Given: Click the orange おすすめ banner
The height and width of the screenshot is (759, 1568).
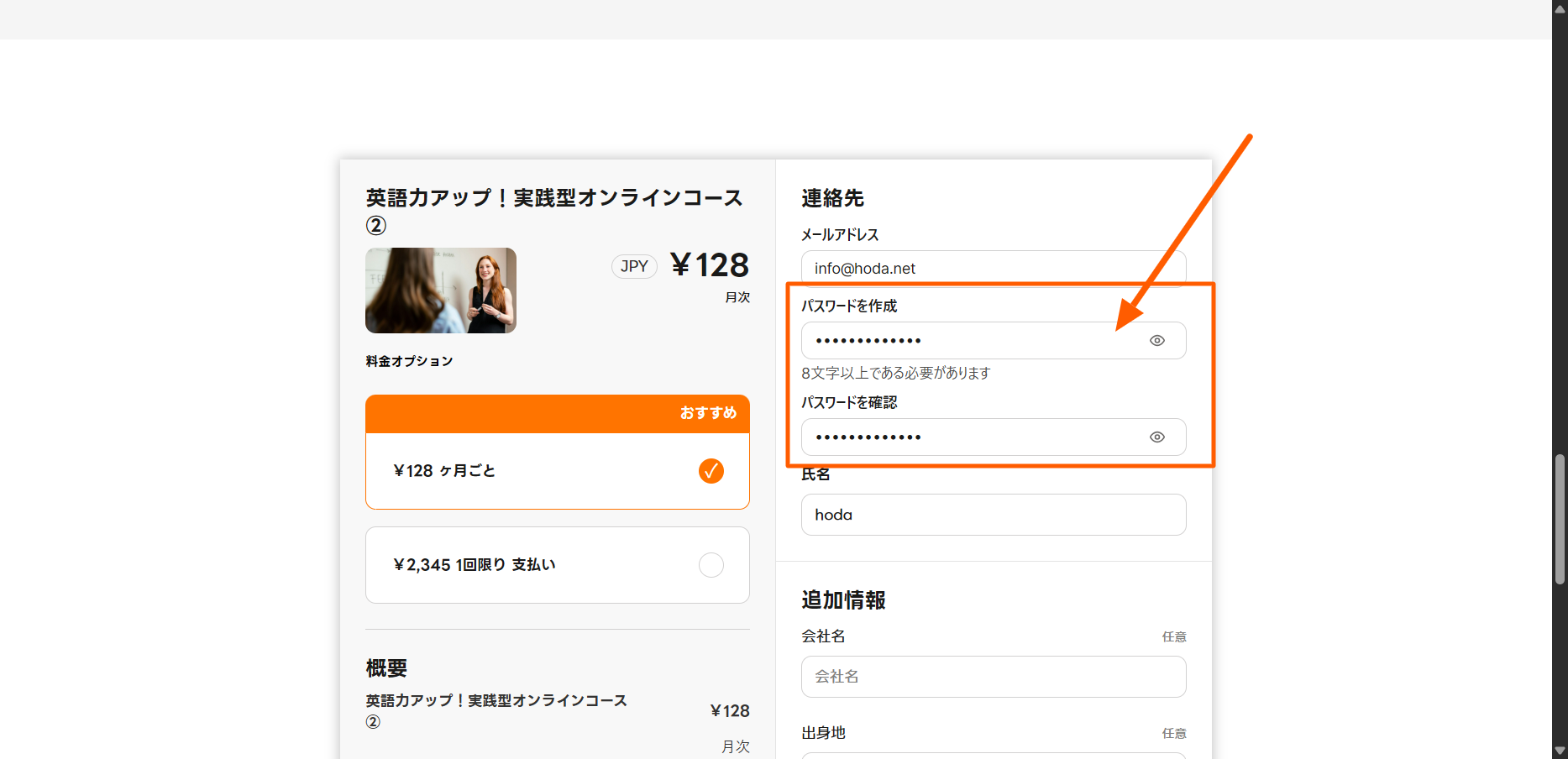Looking at the screenshot, I should pyautogui.click(x=557, y=413).
